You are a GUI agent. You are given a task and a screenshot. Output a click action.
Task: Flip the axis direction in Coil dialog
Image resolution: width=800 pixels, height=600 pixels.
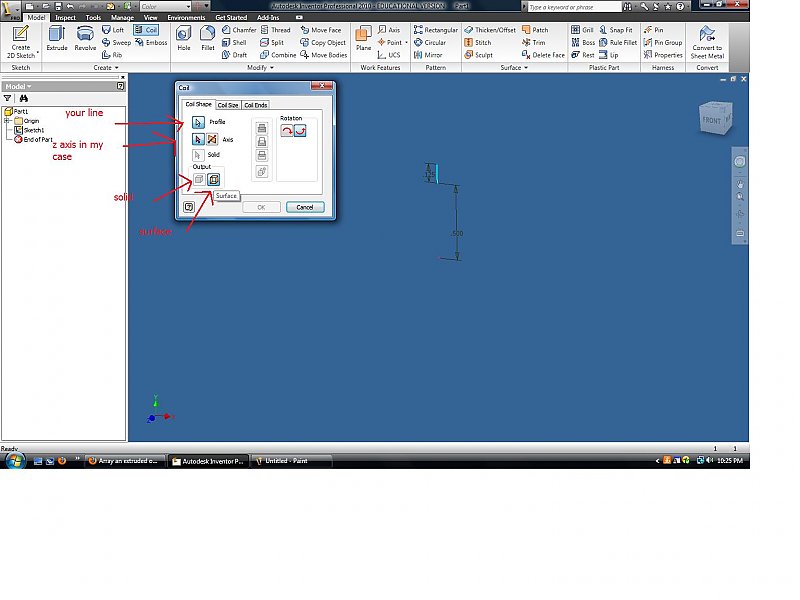pyautogui.click(x=212, y=139)
